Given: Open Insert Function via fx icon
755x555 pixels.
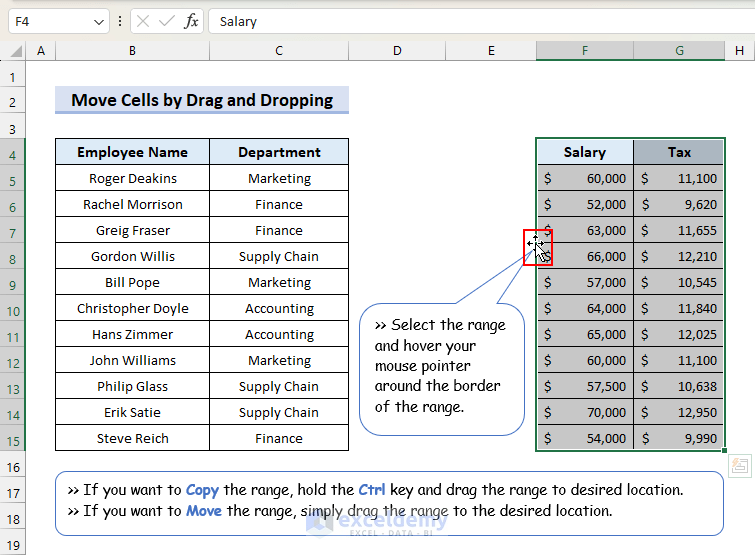Looking at the screenshot, I should pyautogui.click(x=191, y=21).
